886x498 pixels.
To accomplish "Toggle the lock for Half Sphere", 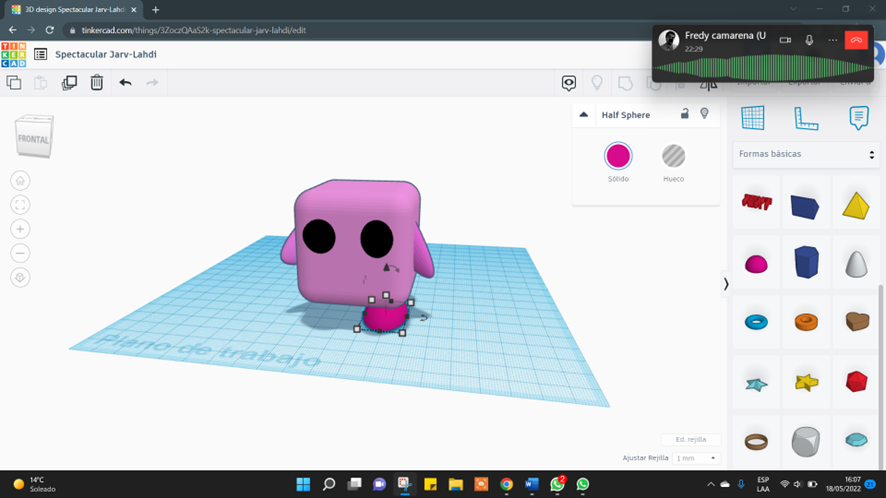I will tap(684, 114).
